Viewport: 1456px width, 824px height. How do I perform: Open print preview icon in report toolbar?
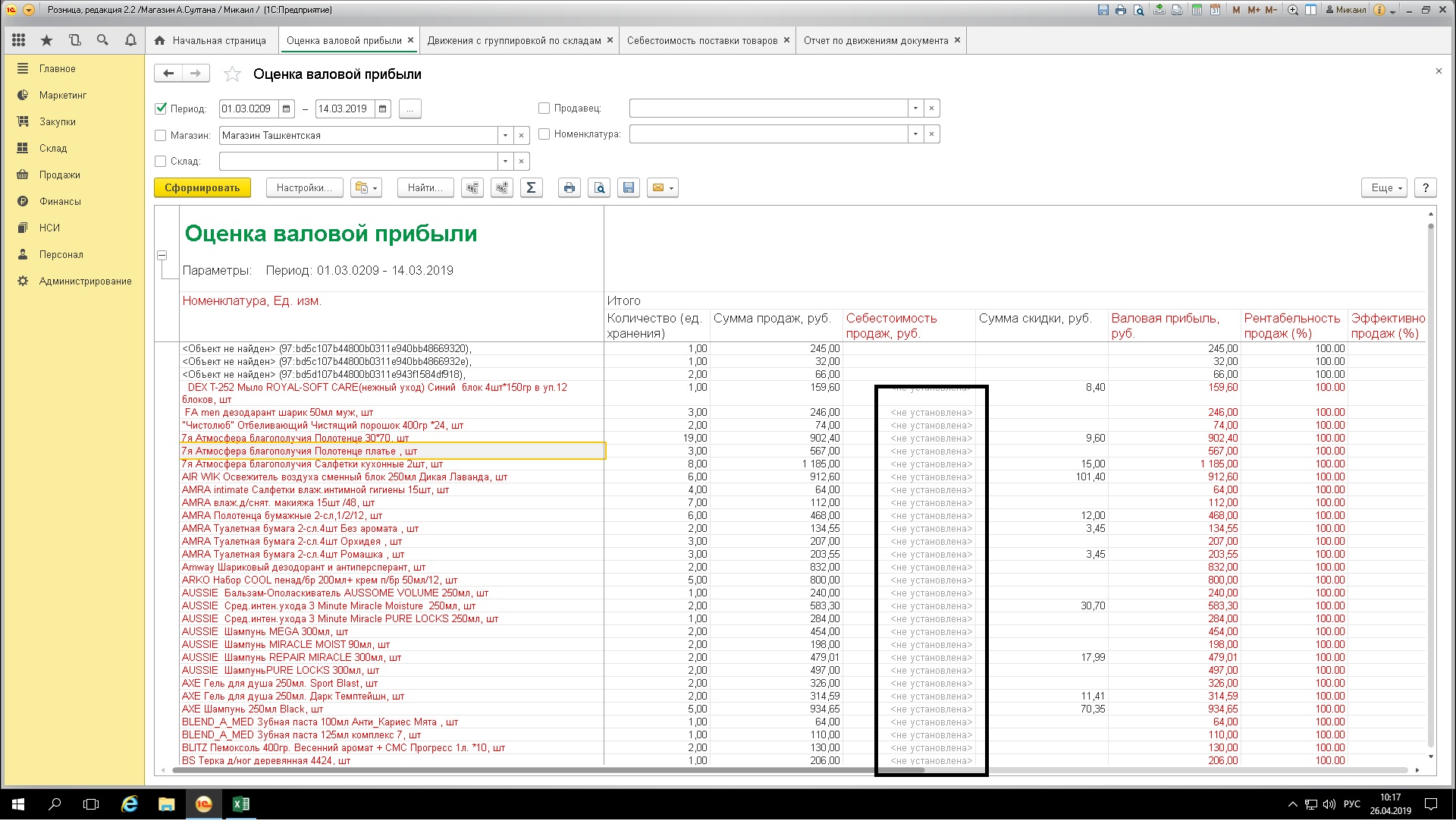[x=599, y=188]
